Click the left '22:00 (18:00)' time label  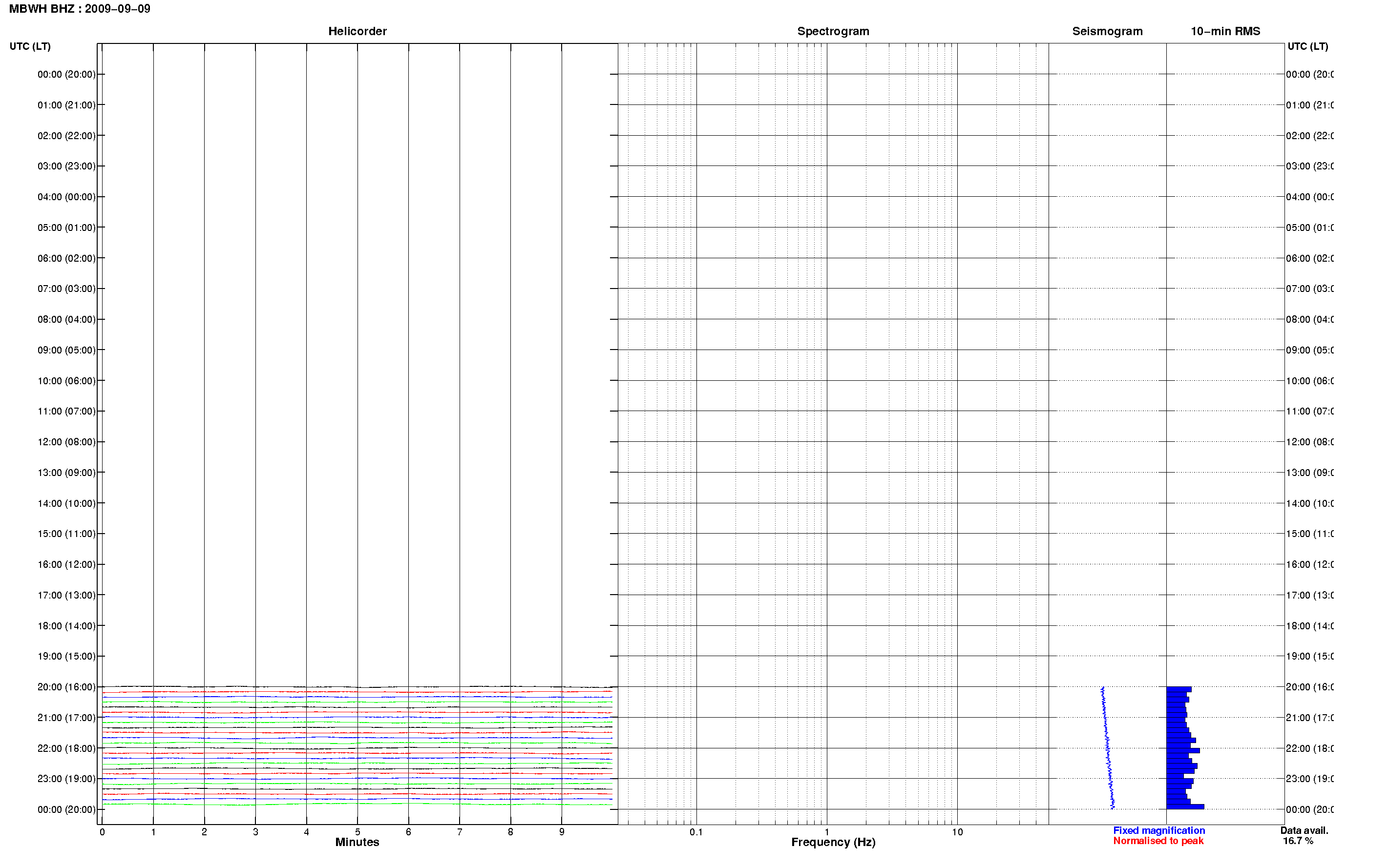tap(66, 748)
